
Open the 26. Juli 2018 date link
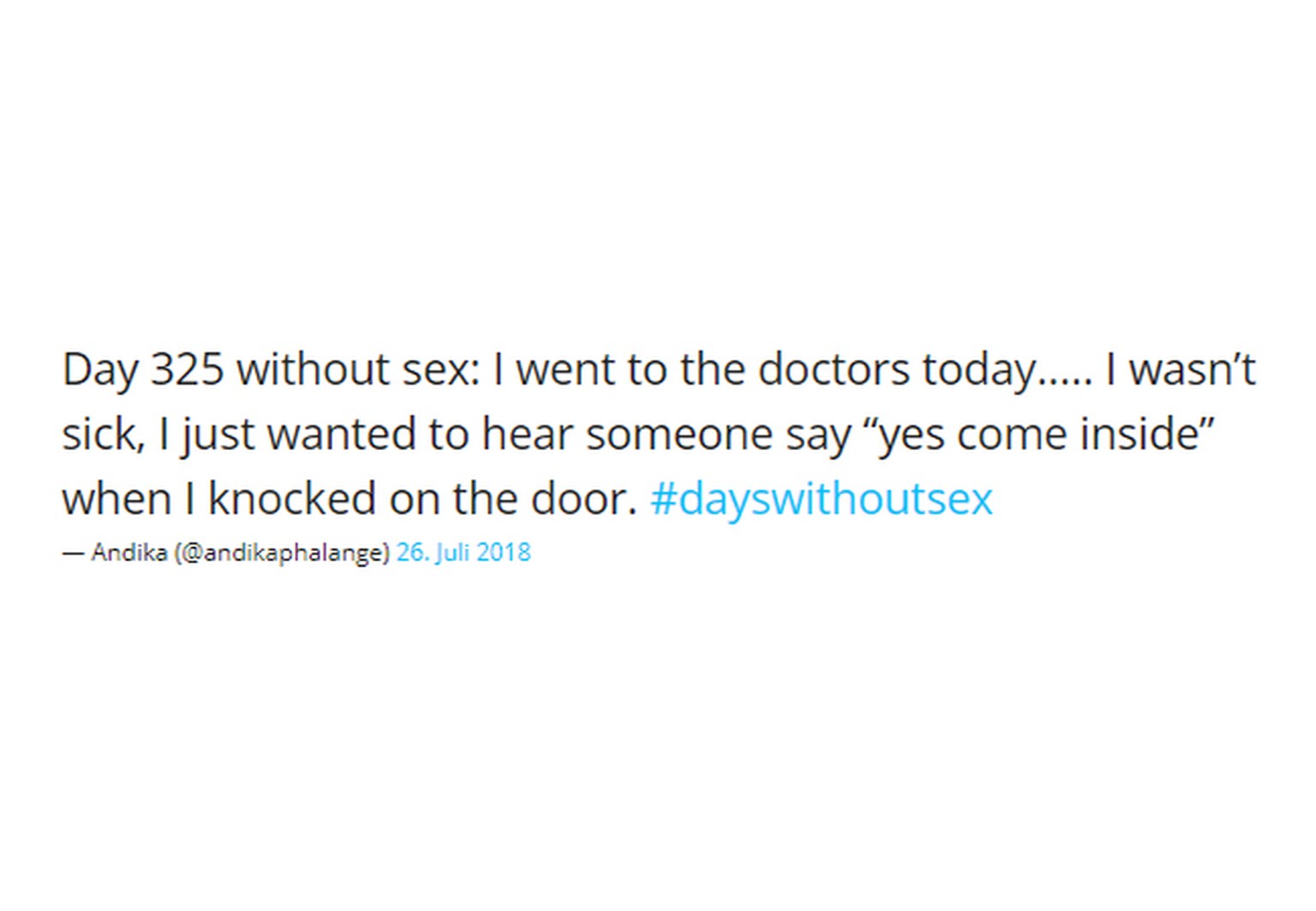click(x=464, y=553)
